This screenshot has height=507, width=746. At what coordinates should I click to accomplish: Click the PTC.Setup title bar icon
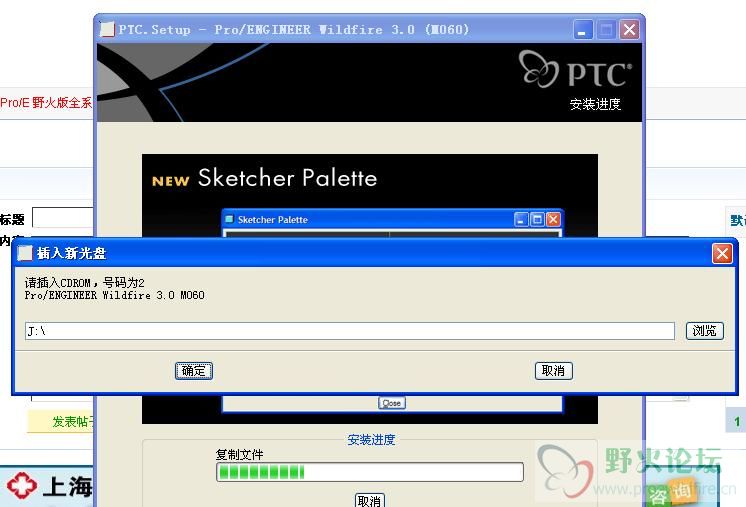[x=107, y=29]
